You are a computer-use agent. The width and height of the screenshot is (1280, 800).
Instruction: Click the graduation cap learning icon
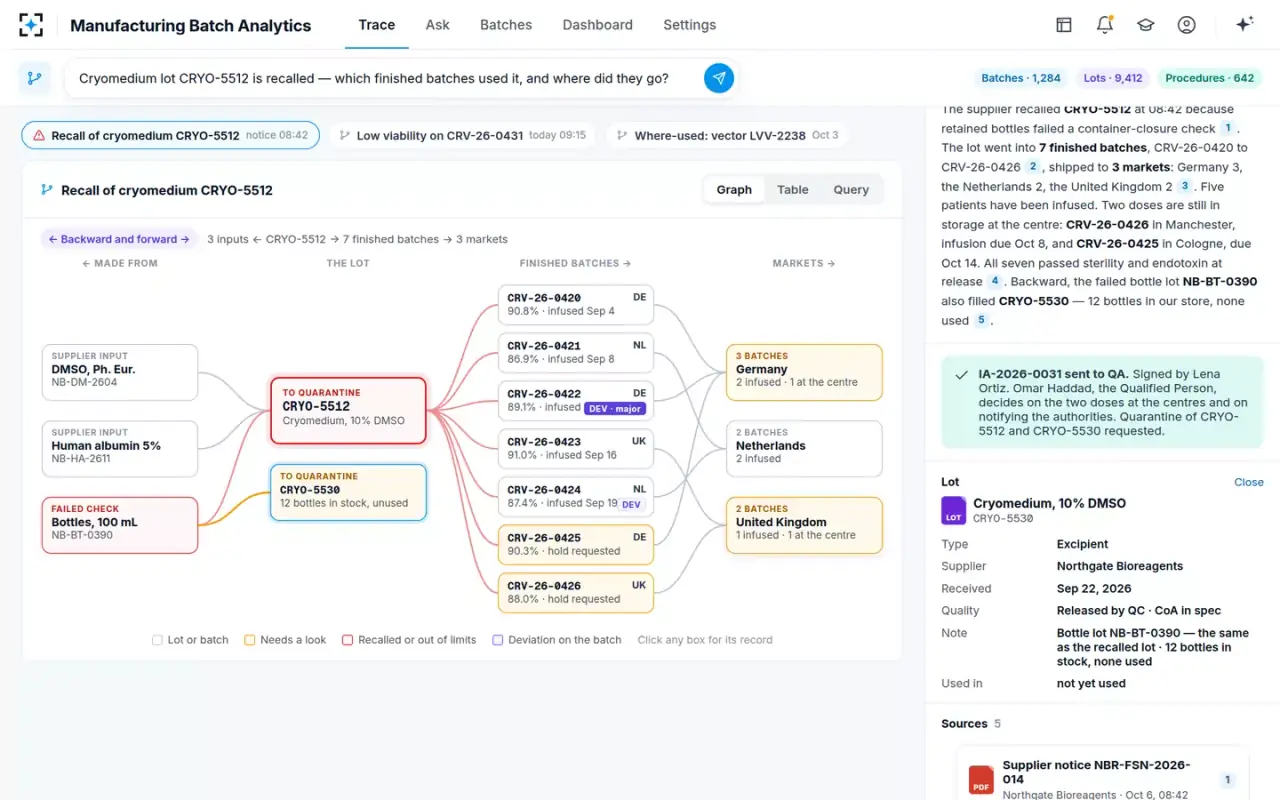1146,25
